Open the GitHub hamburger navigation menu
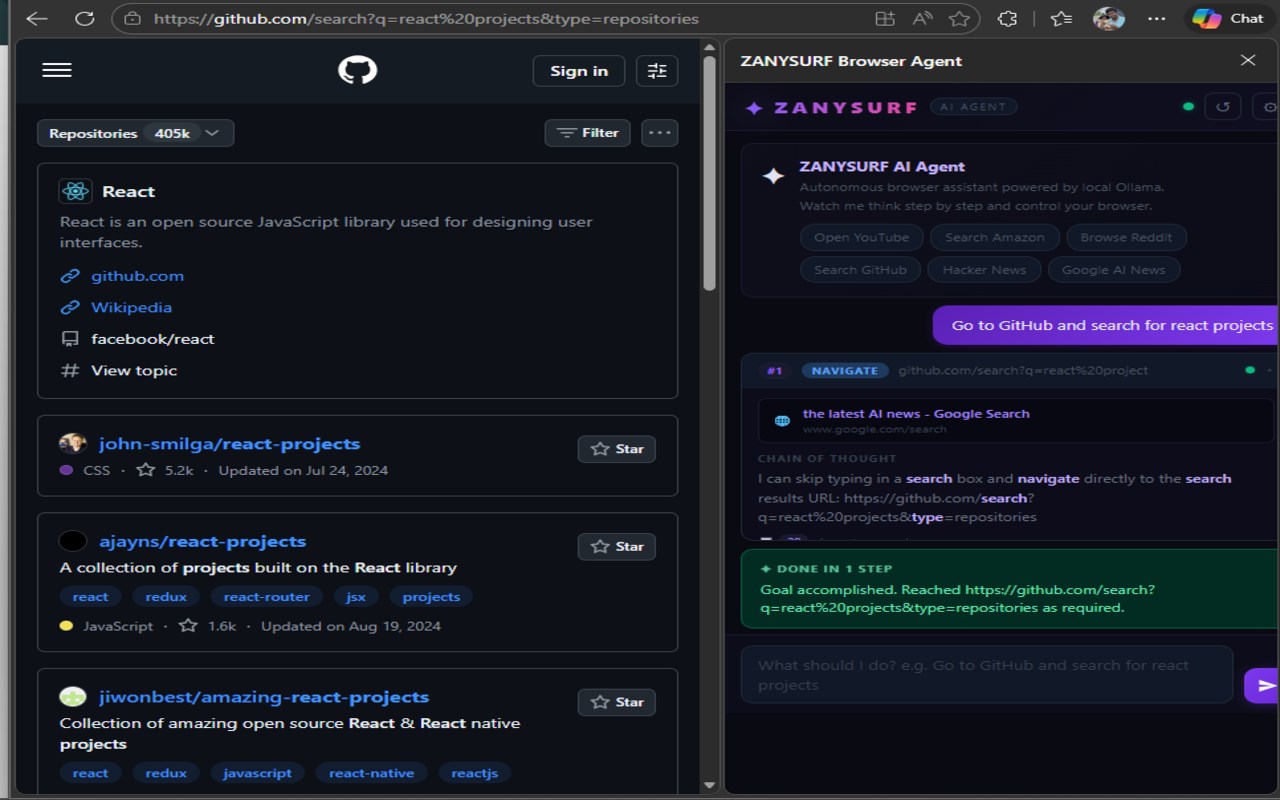Screen dimensions: 1280x800 pyautogui.click(x=57, y=70)
